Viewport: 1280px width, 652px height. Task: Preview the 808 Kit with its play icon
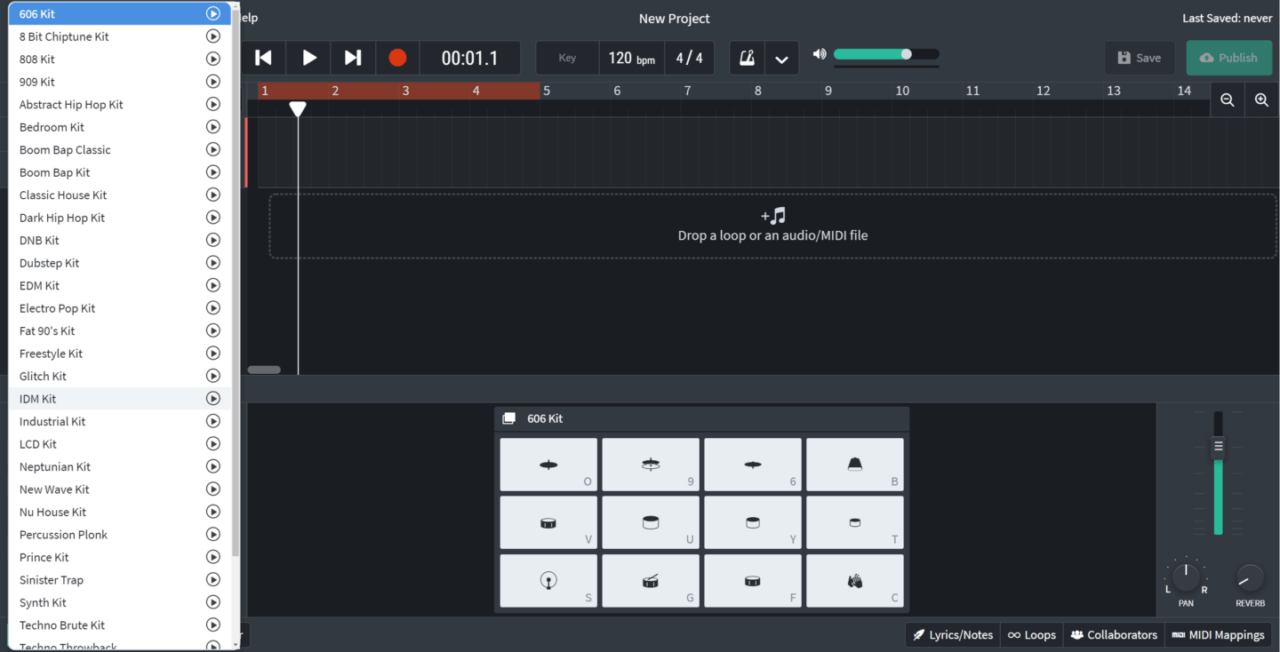pyautogui.click(x=213, y=59)
